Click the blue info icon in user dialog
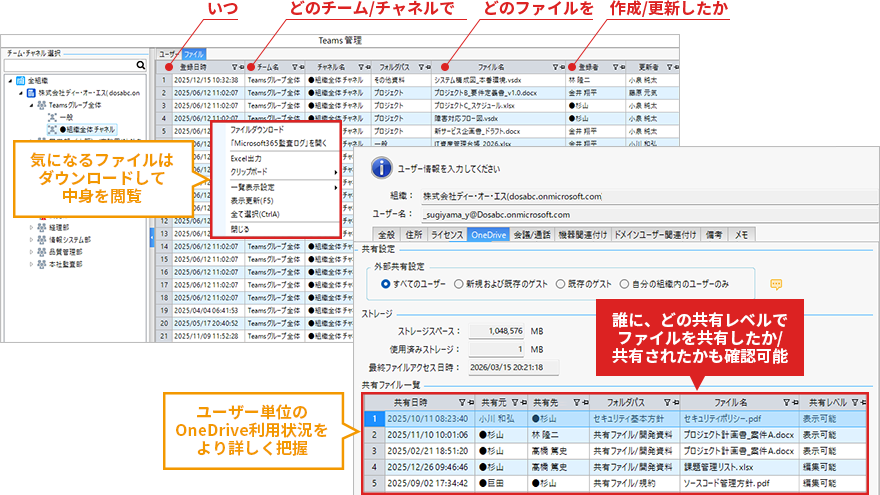 pos(379,168)
